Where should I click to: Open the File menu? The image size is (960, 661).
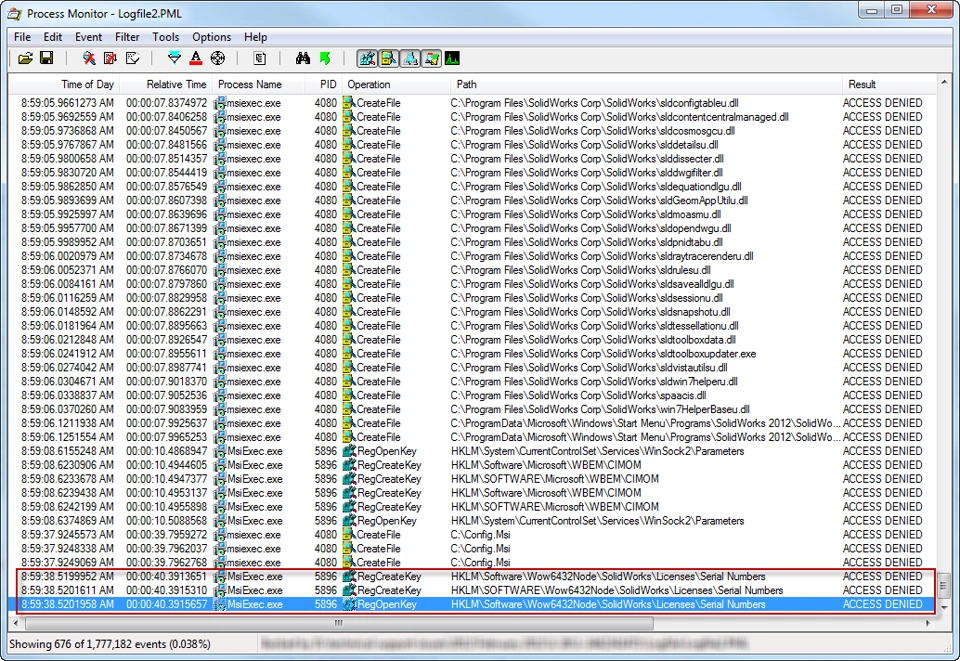[x=22, y=37]
